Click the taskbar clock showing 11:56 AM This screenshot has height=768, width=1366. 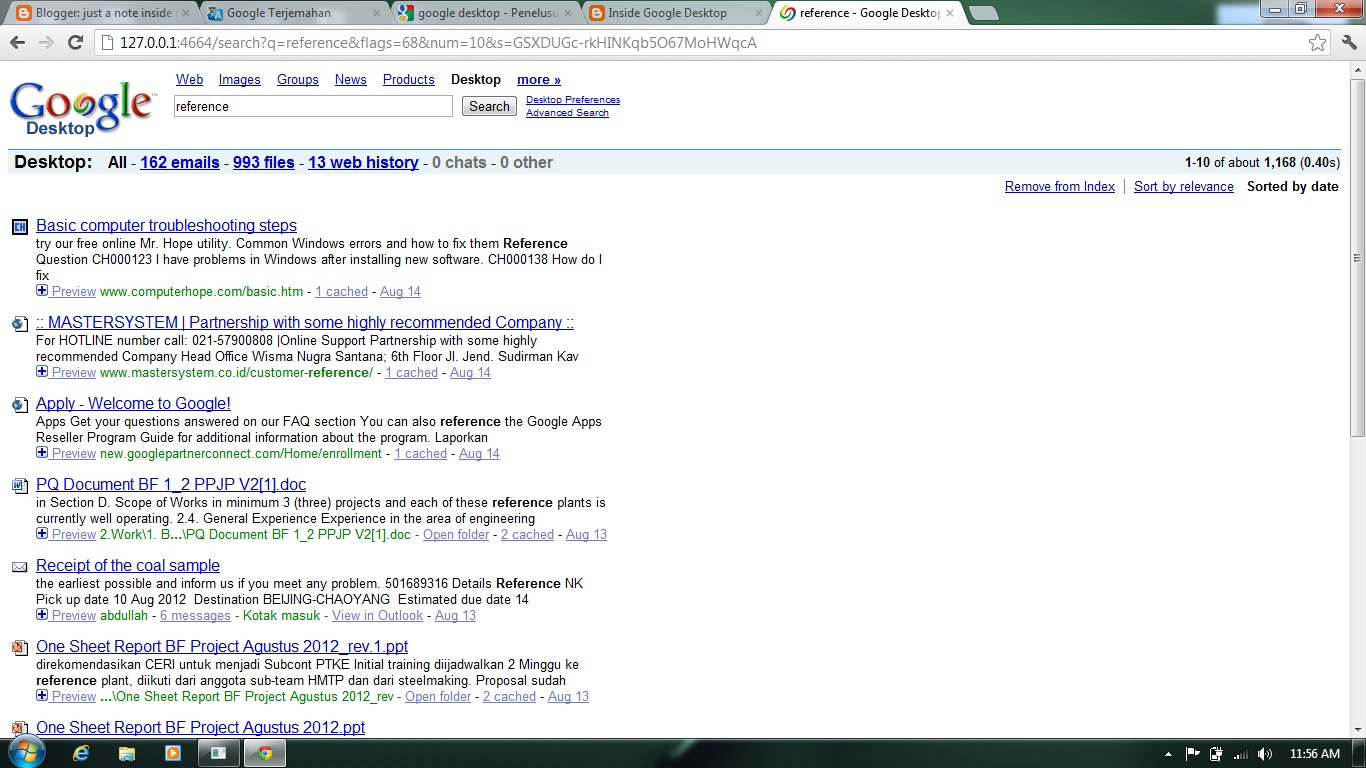pyautogui.click(x=1315, y=754)
